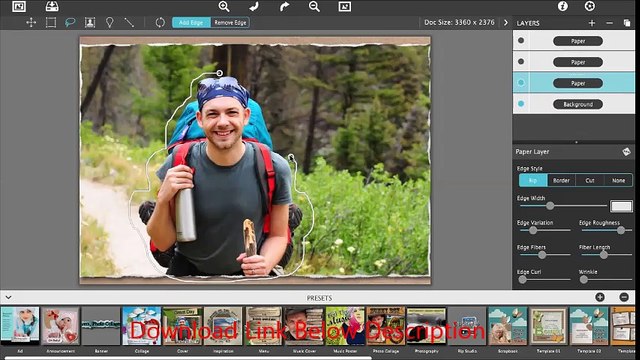Adjust the Wrinkle slider

click(584, 280)
